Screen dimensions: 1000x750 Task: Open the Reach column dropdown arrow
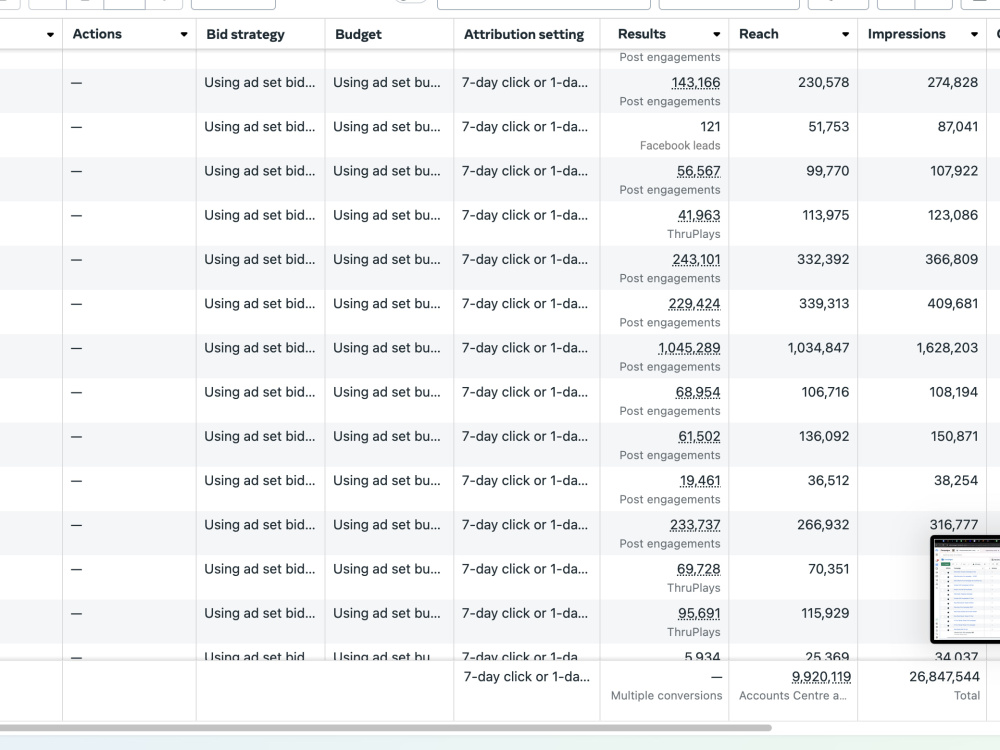[846, 34]
